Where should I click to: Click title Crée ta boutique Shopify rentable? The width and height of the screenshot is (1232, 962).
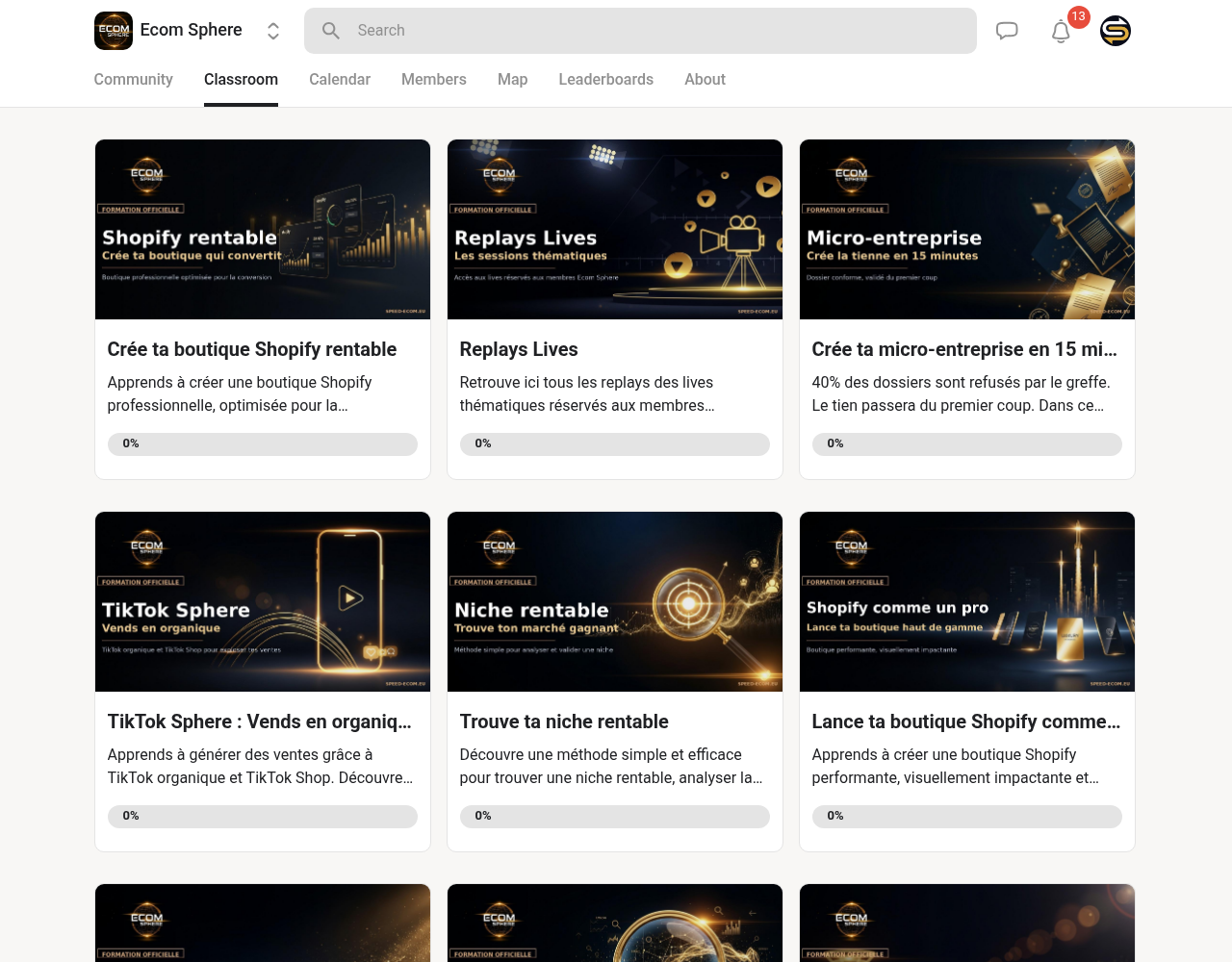252,349
